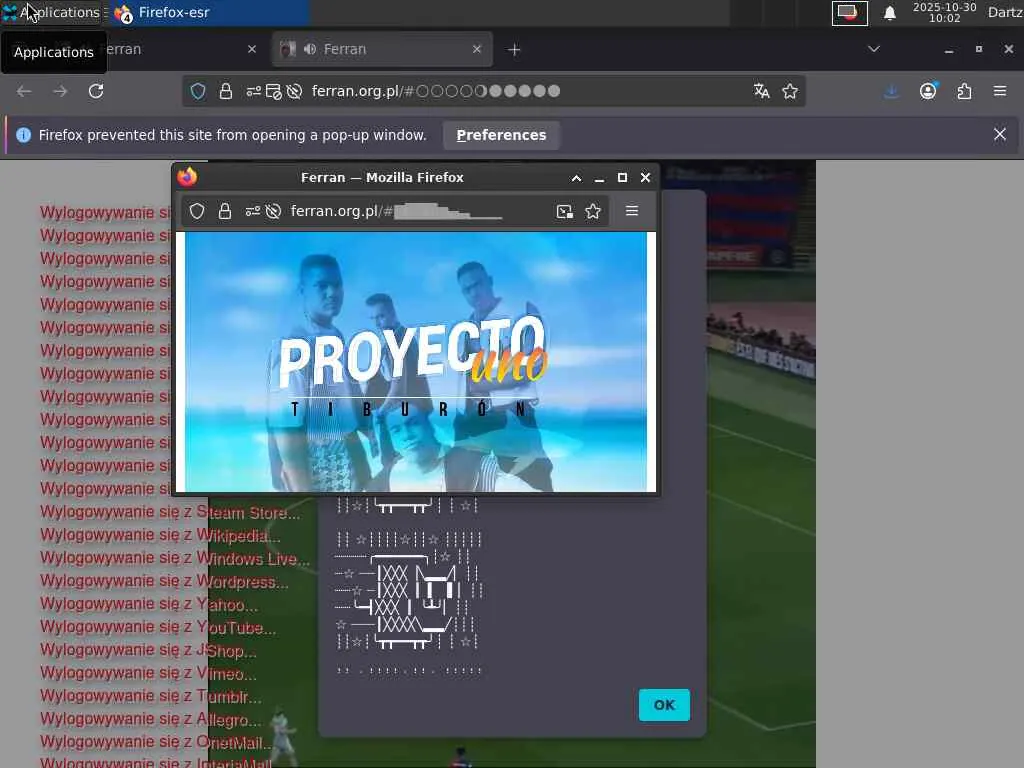This screenshot has height=768, width=1024.
Task: Click 'Wylogowywanie się z Wordpress...' text
Action: 163,581
